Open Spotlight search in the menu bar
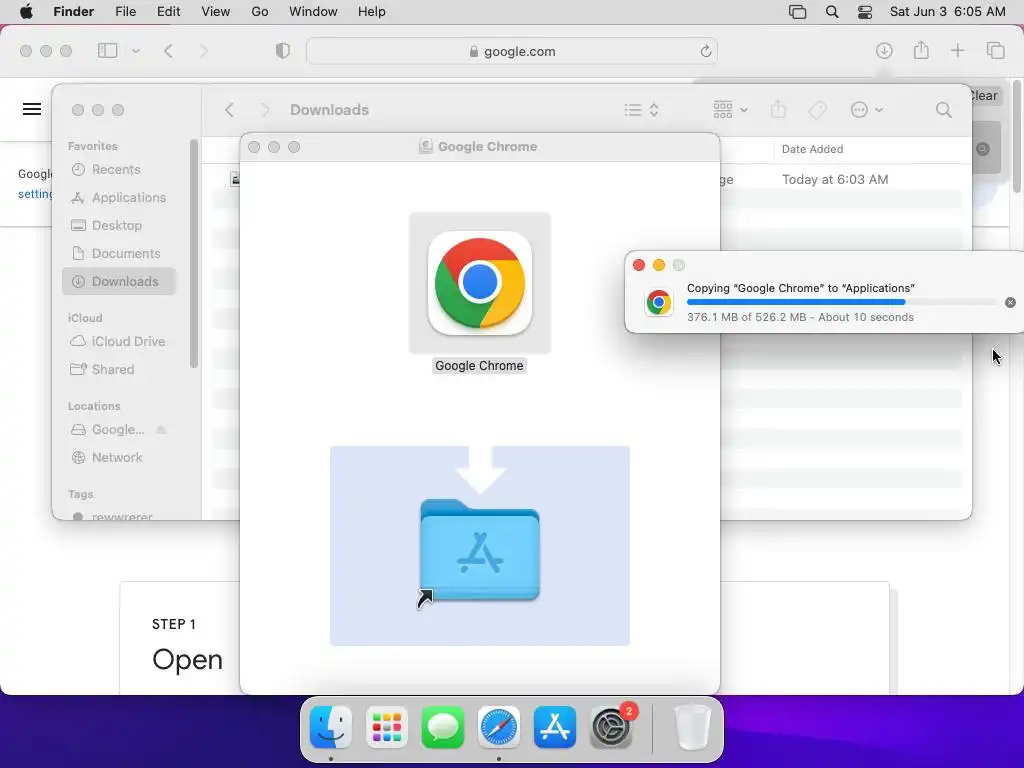The width and height of the screenshot is (1024, 768). [832, 12]
